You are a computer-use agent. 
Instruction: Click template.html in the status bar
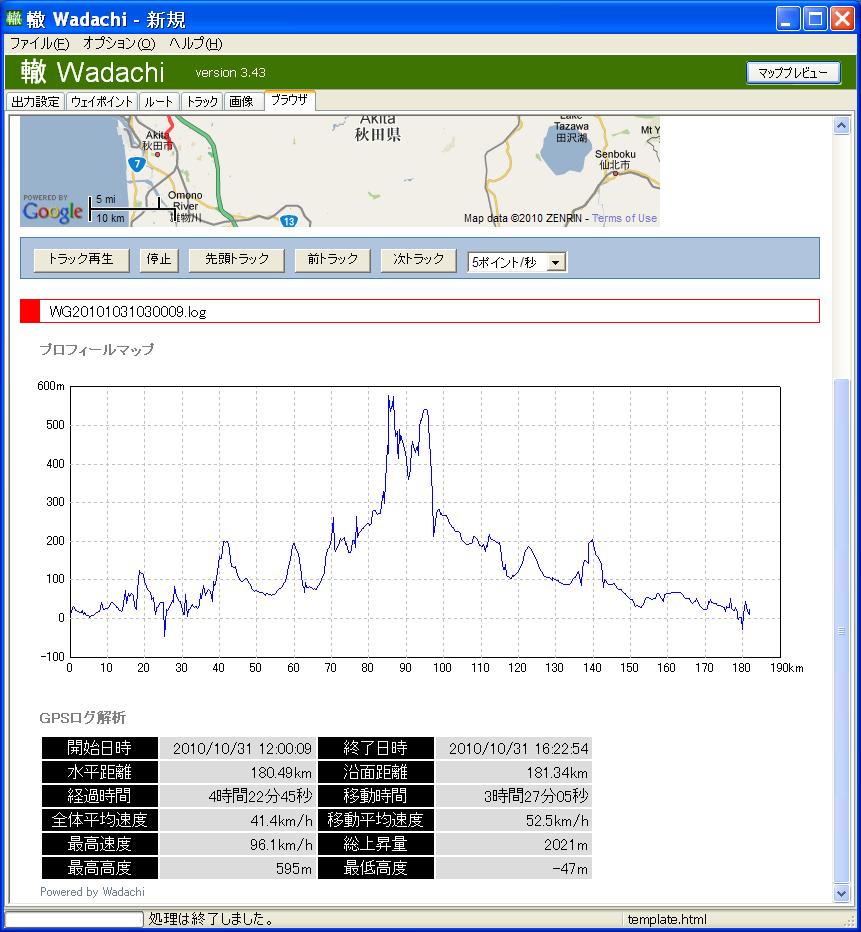[x=667, y=919]
